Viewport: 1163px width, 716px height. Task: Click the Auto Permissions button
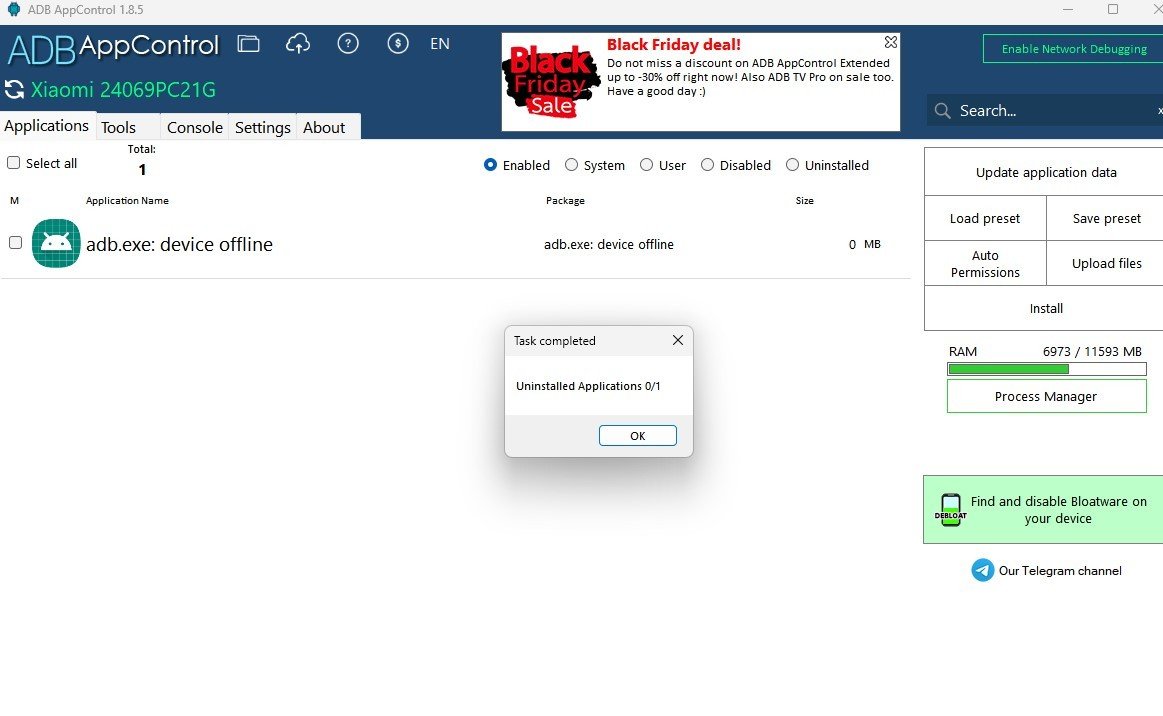coord(985,263)
